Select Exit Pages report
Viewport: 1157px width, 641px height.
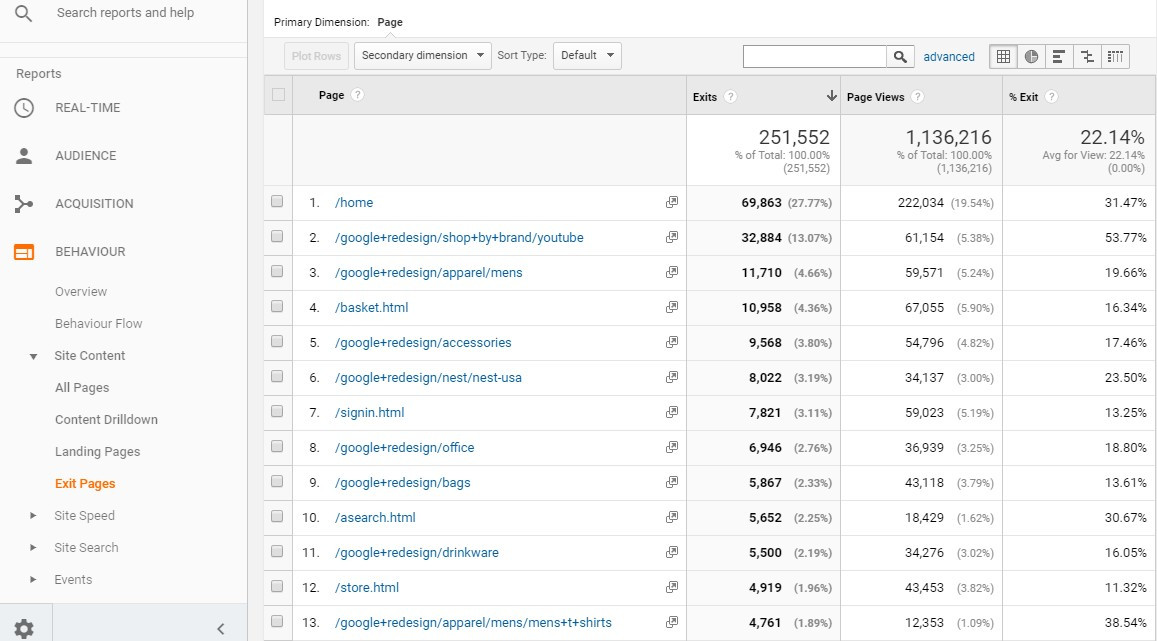coord(85,483)
